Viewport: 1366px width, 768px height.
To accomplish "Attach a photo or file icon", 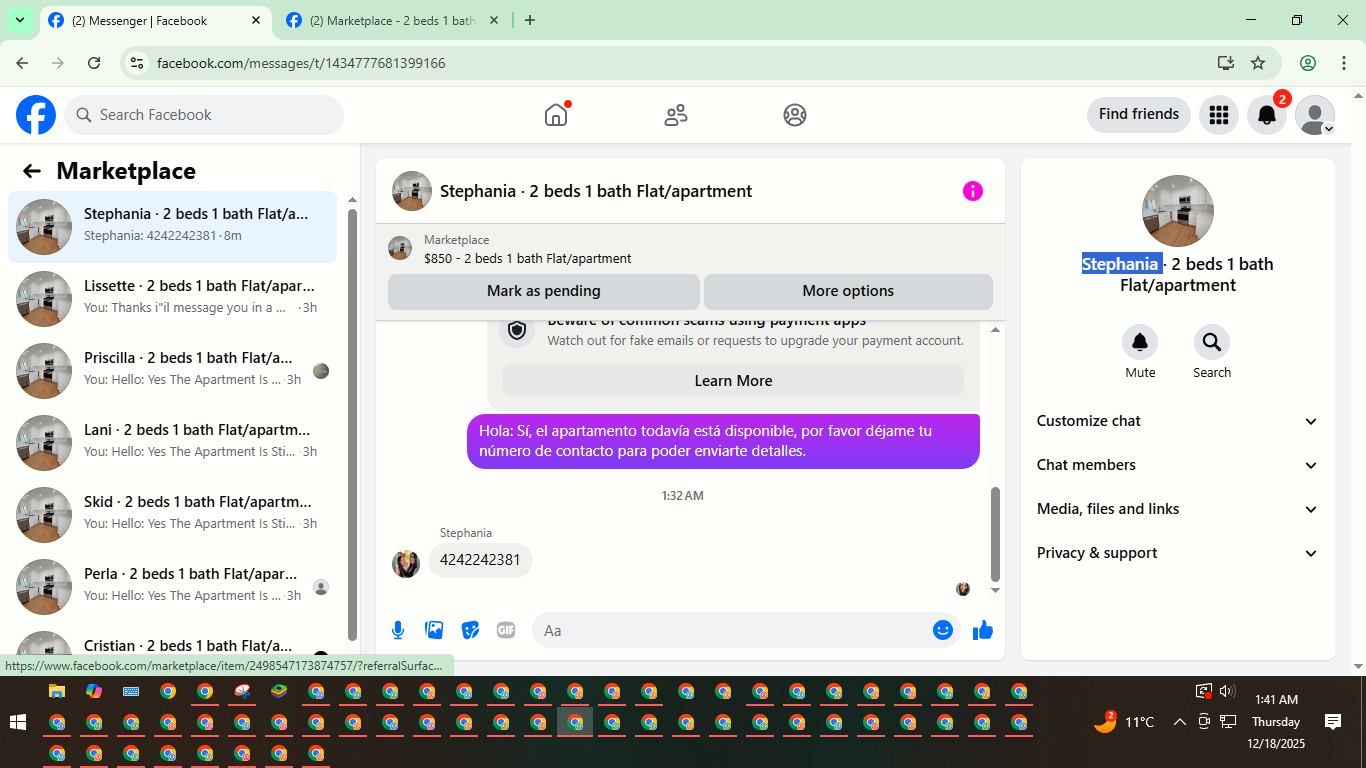I will point(434,630).
